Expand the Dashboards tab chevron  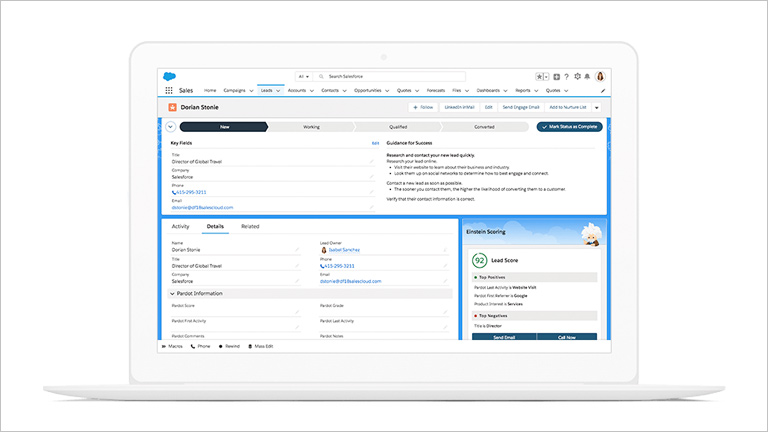tap(505, 91)
